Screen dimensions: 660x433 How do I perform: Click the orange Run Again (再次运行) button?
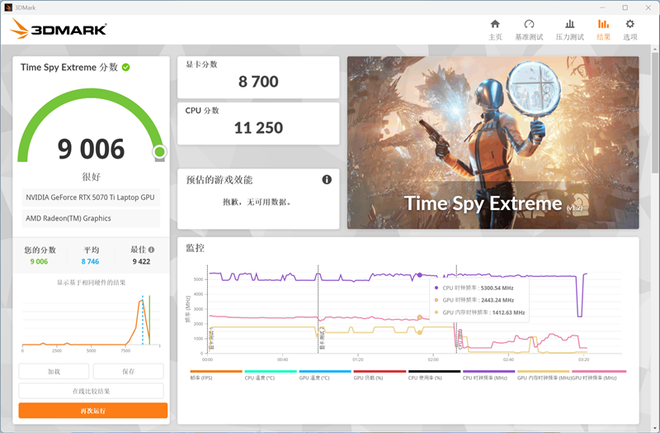(93, 410)
